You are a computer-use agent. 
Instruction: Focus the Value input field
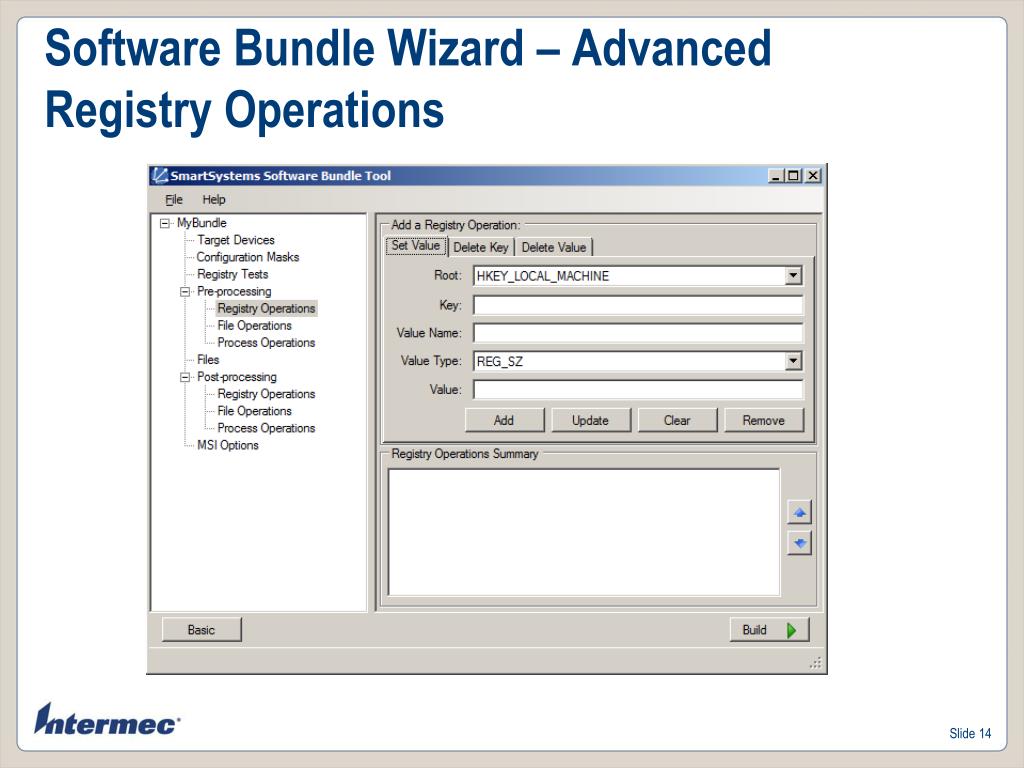(638, 390)
